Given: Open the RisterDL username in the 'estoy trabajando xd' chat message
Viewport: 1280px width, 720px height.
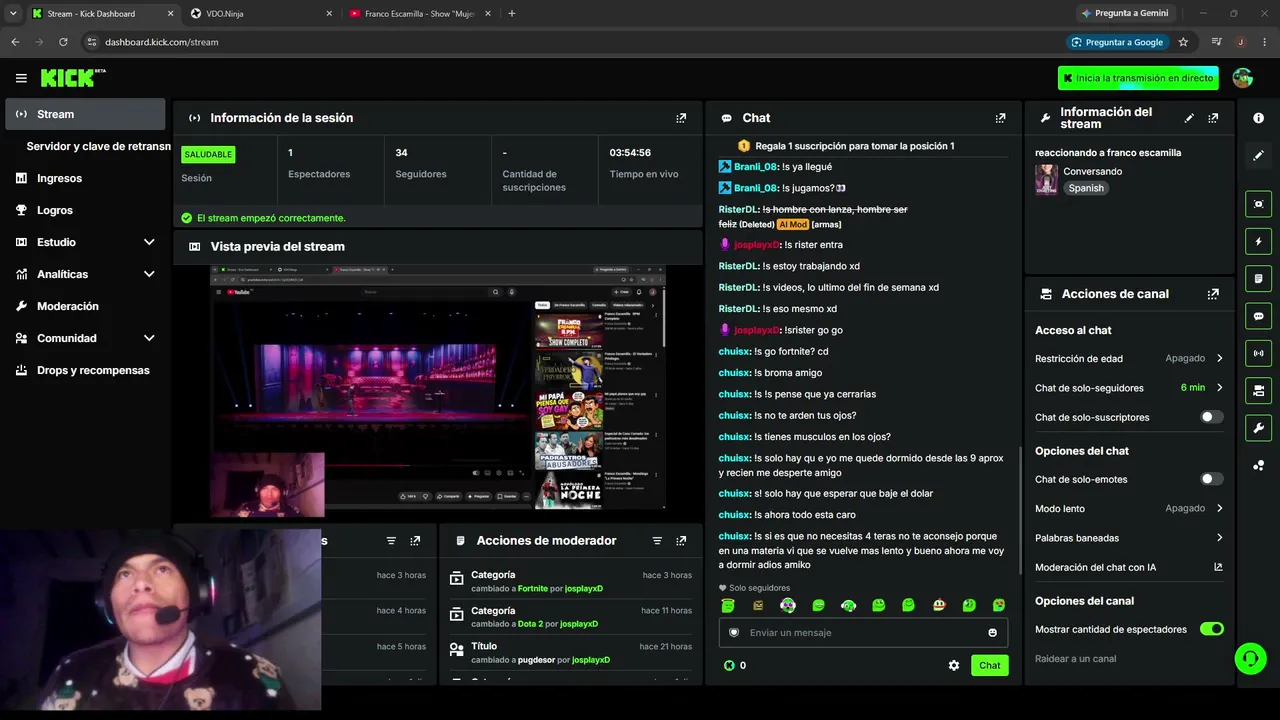Looking at the screenshot, I should 739,266.
